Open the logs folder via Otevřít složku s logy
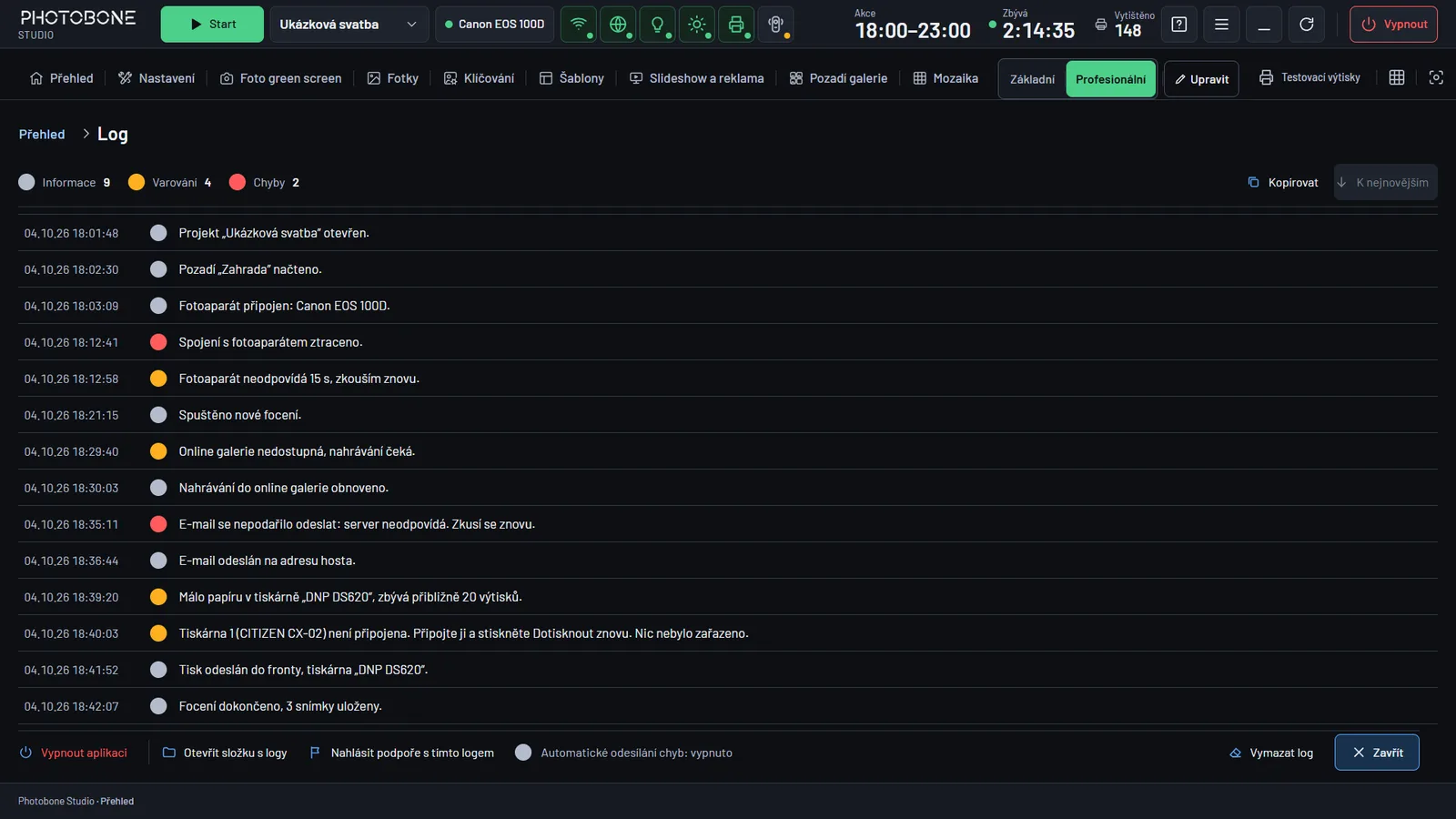1456x819 pixels. (x=225, y=753)
